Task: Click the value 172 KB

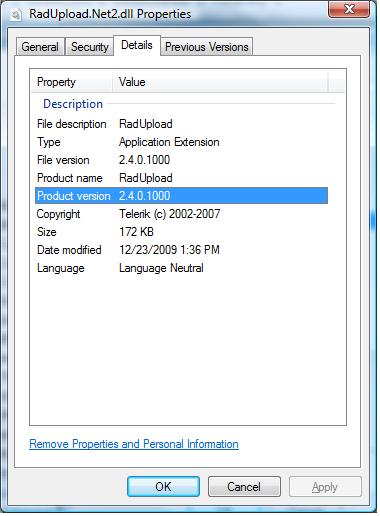Action: 136,232
